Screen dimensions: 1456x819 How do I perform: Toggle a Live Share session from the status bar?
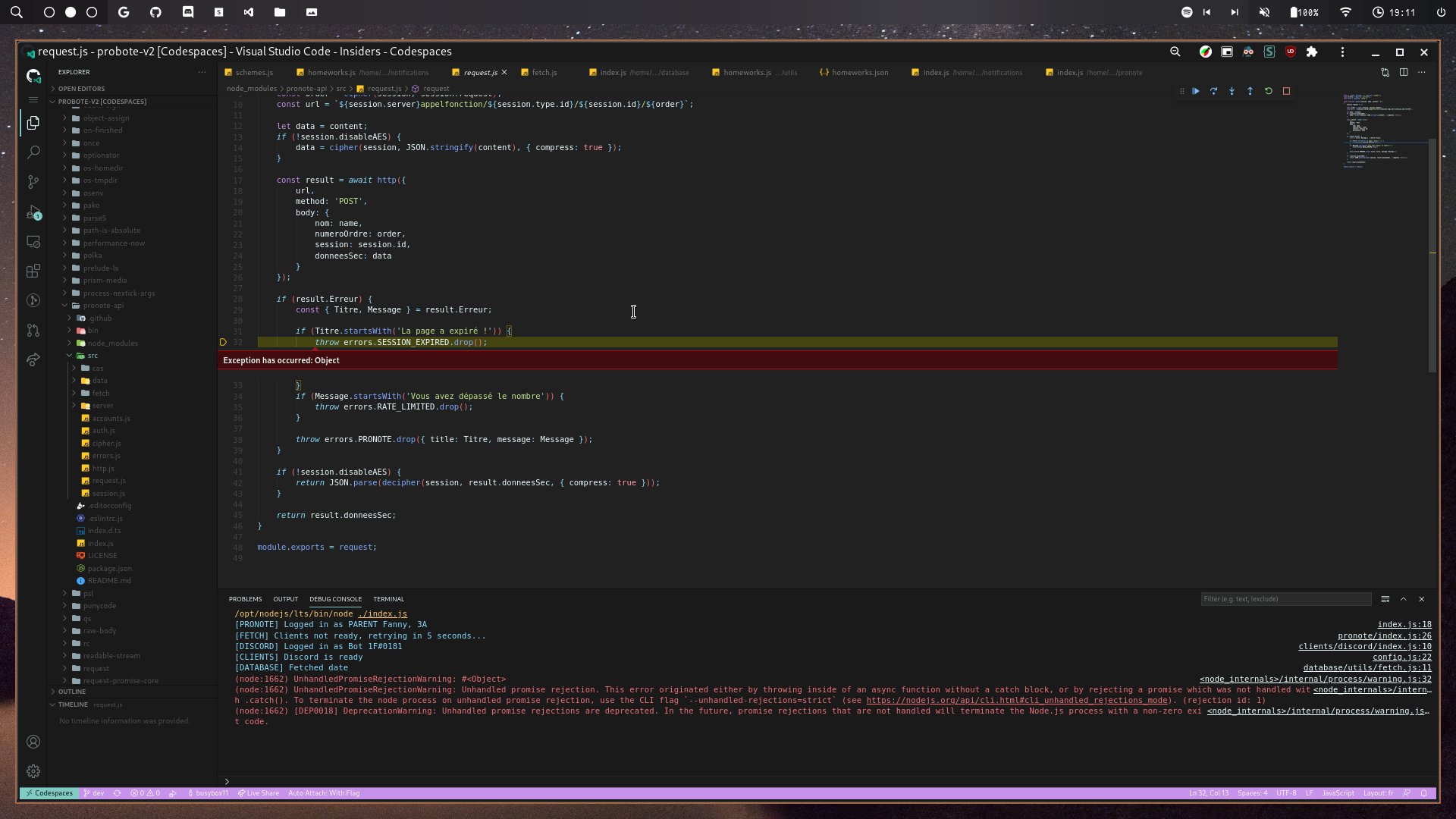point(259,792)
